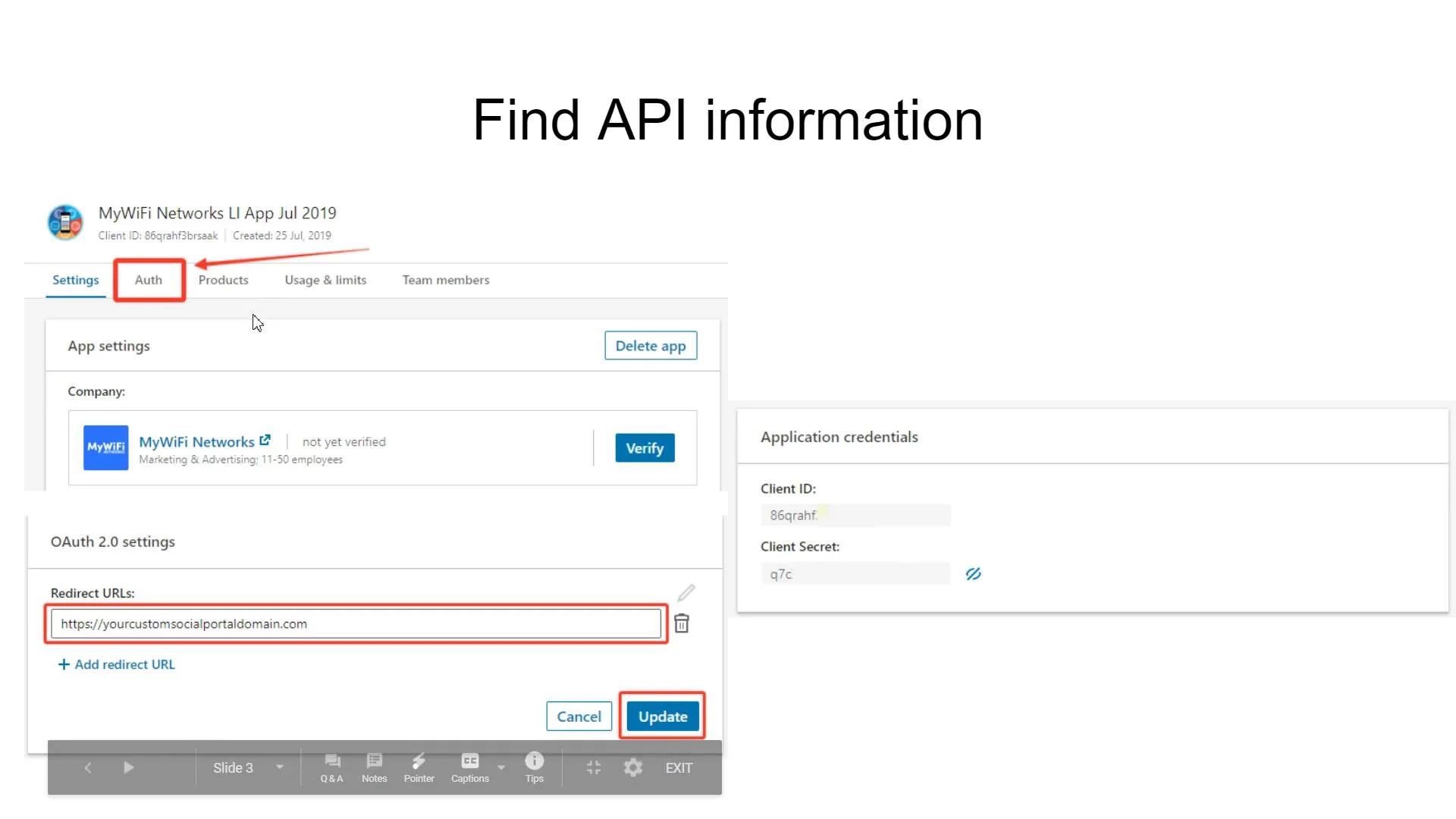Select the Client Secret value field

point(855,574)
